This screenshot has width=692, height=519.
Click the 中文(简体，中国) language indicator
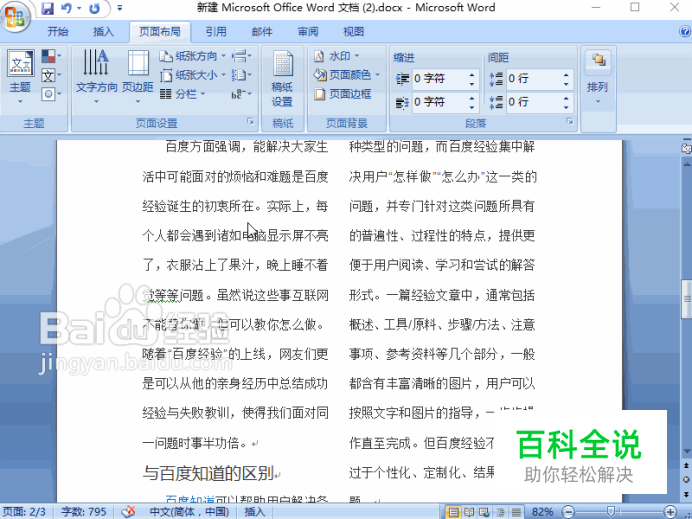click(x=189, y=512)
